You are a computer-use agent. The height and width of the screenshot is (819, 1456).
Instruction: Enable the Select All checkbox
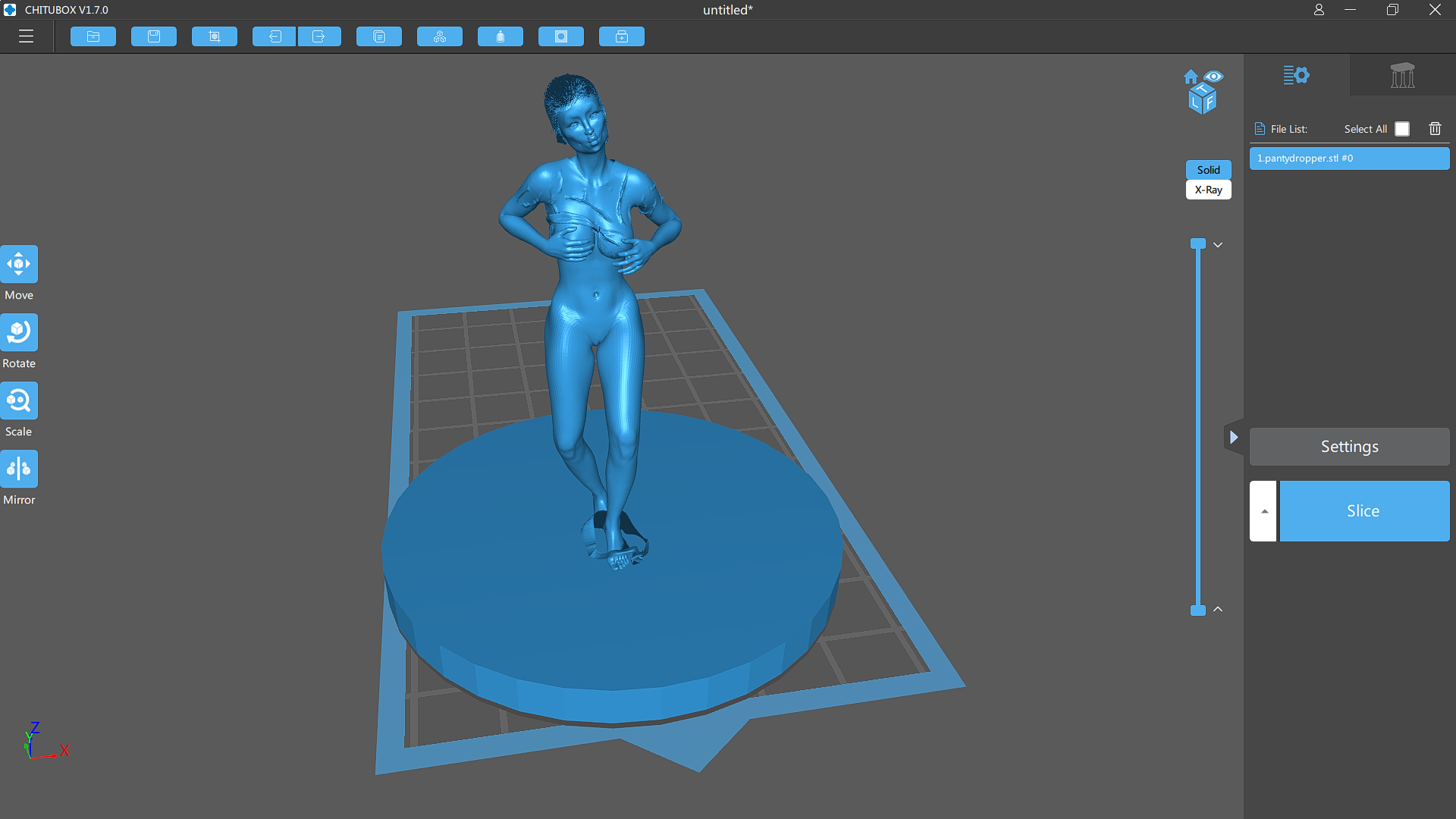click(1401, 128)
